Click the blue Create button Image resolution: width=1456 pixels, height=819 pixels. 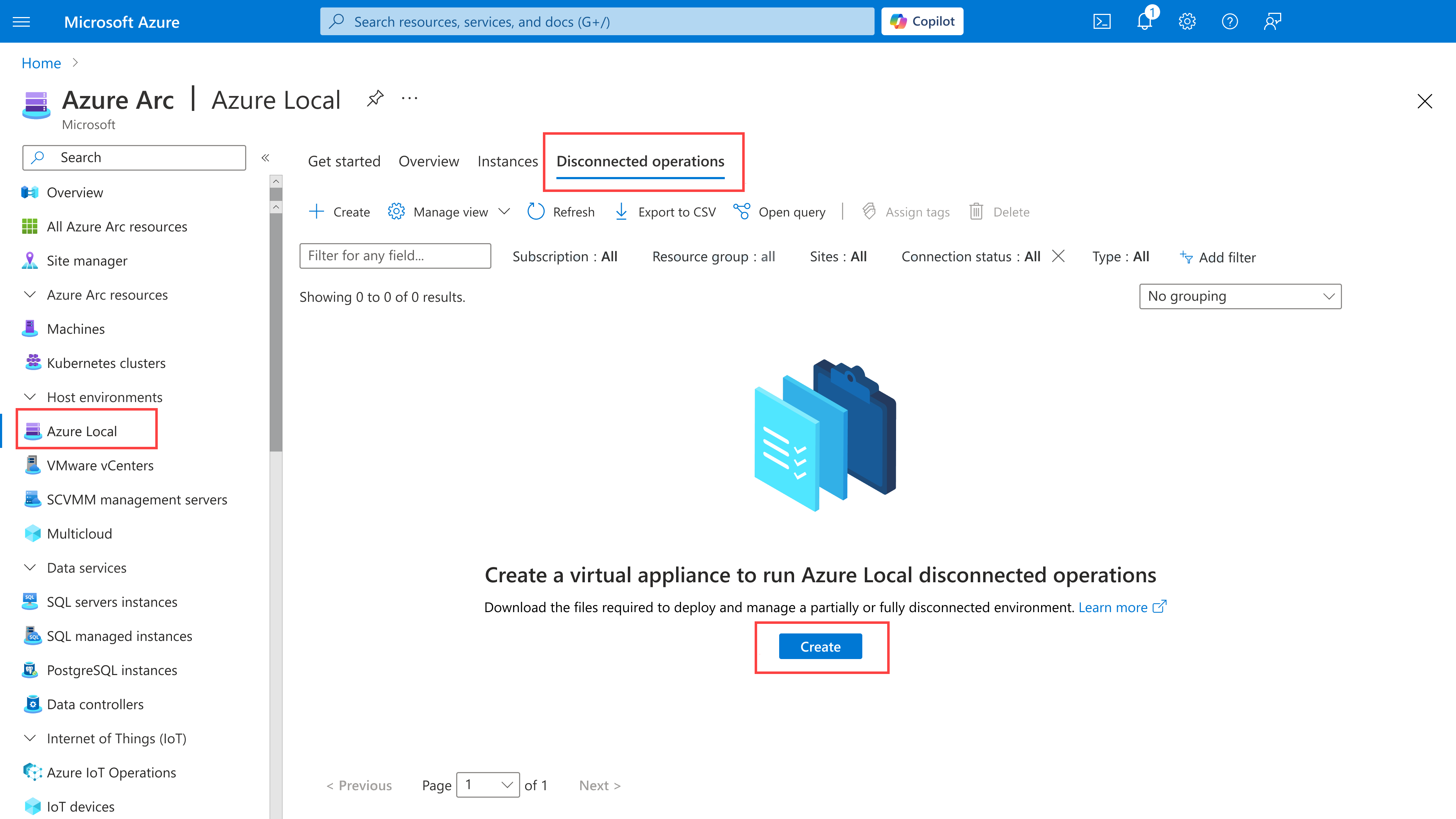tap(820, 647)
